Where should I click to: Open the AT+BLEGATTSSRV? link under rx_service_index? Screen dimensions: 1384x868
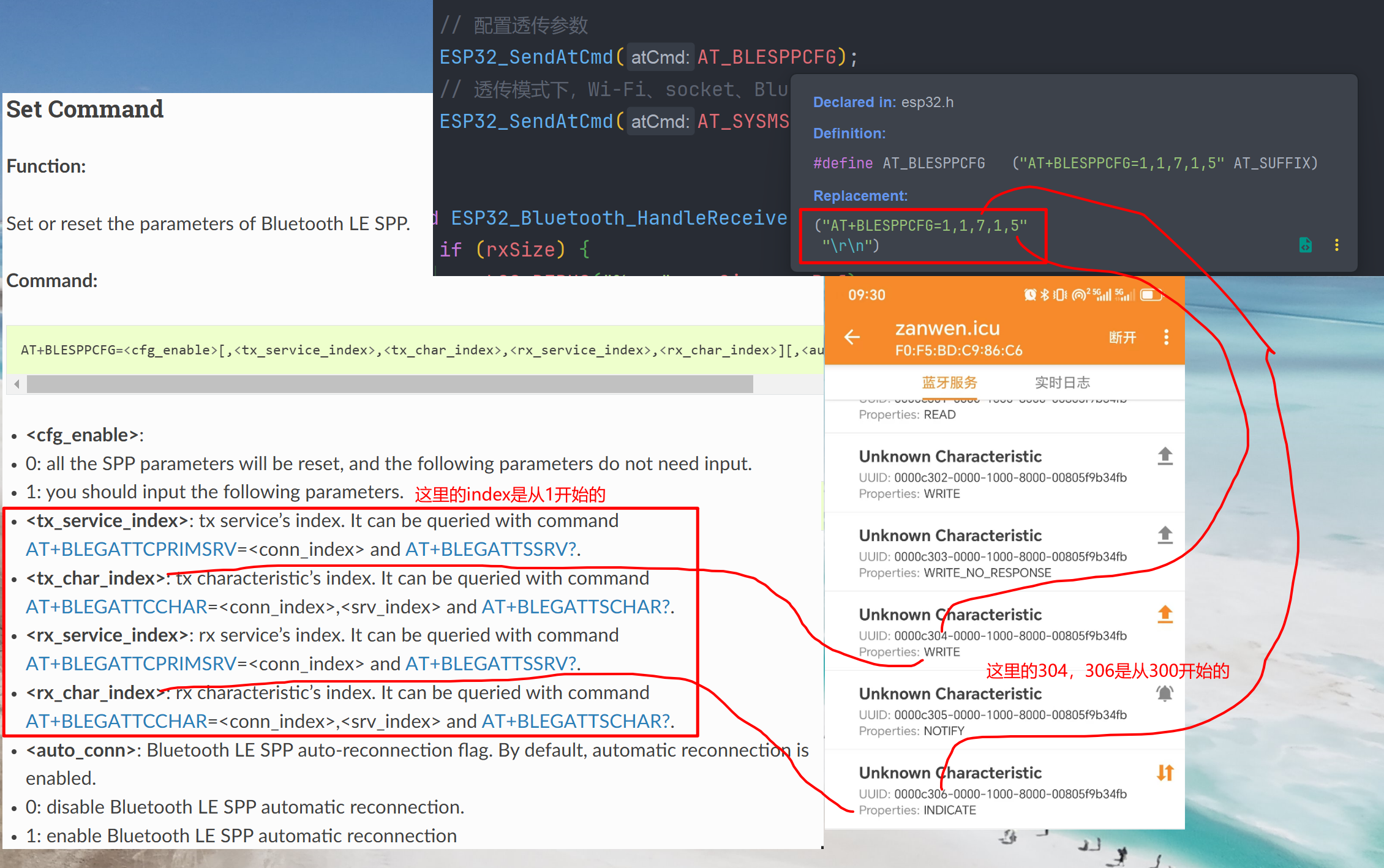pyautogui.click(x=491, y=664)
